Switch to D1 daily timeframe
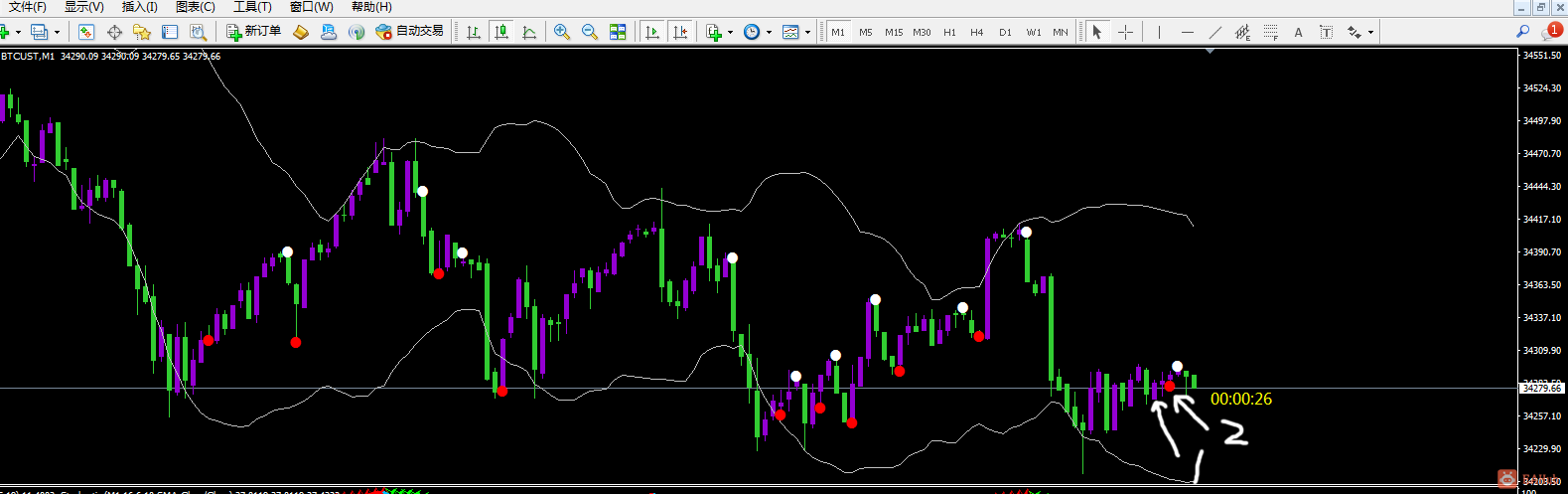Viewport: 1568px width, 494px height. tap(1005, 32)
